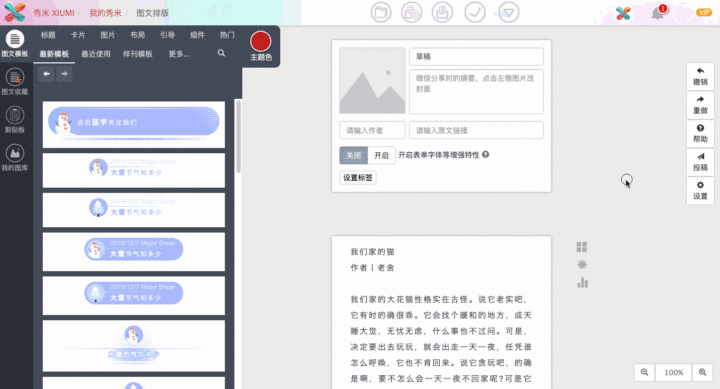Viewport: 720px width, 389px height.
Task: Click the checkmark icon in top toolbar
Action: click(475, 12)
